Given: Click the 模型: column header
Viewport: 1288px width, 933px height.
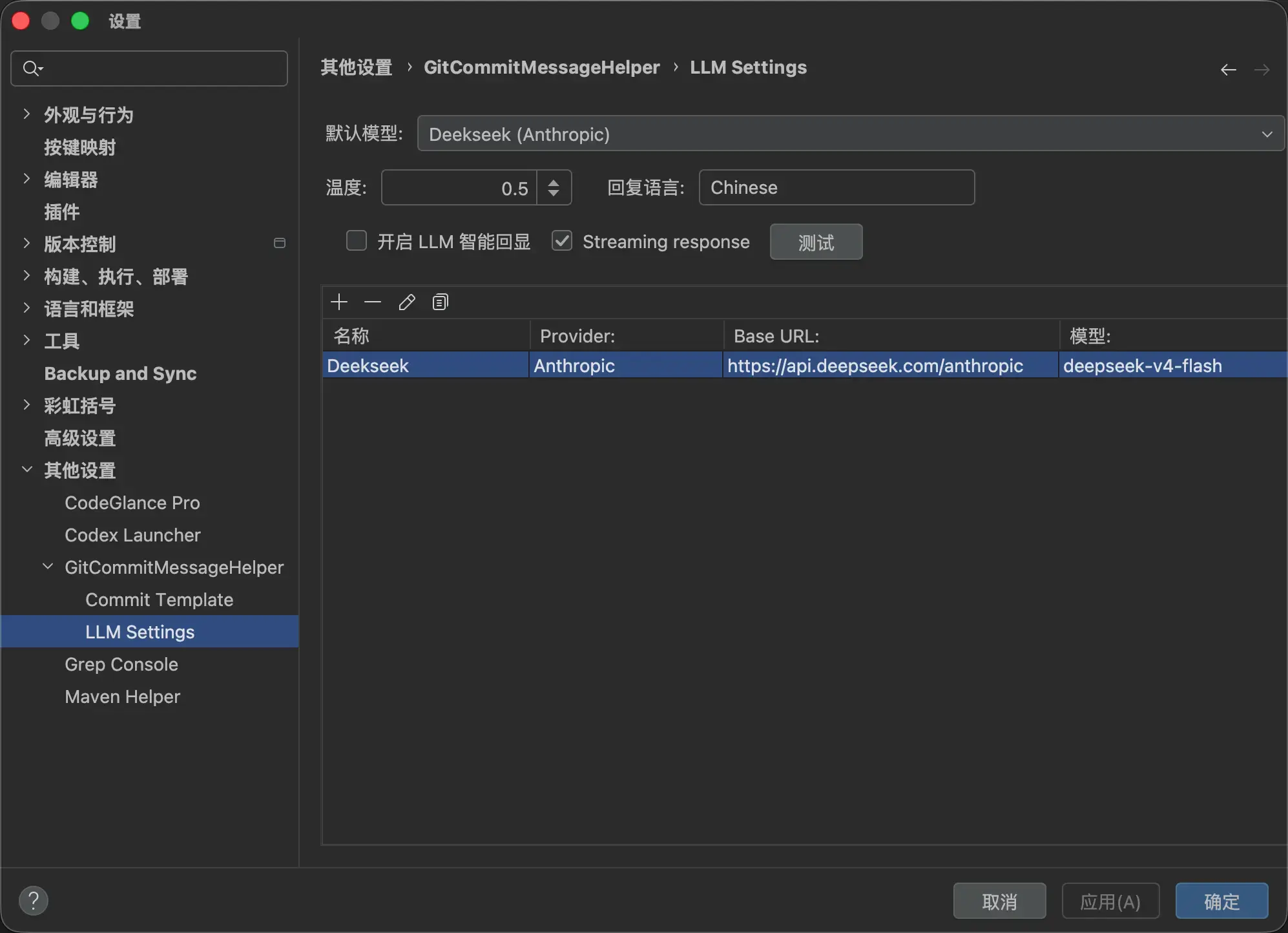Looking at the screenshot, I should [x=1173, y=336].
